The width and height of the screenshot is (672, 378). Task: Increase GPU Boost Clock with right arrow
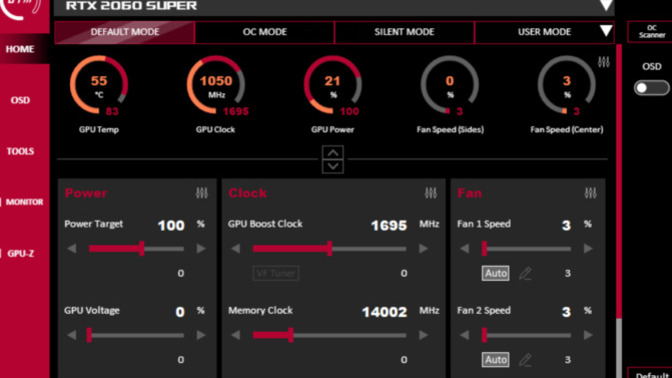[423, 249]
